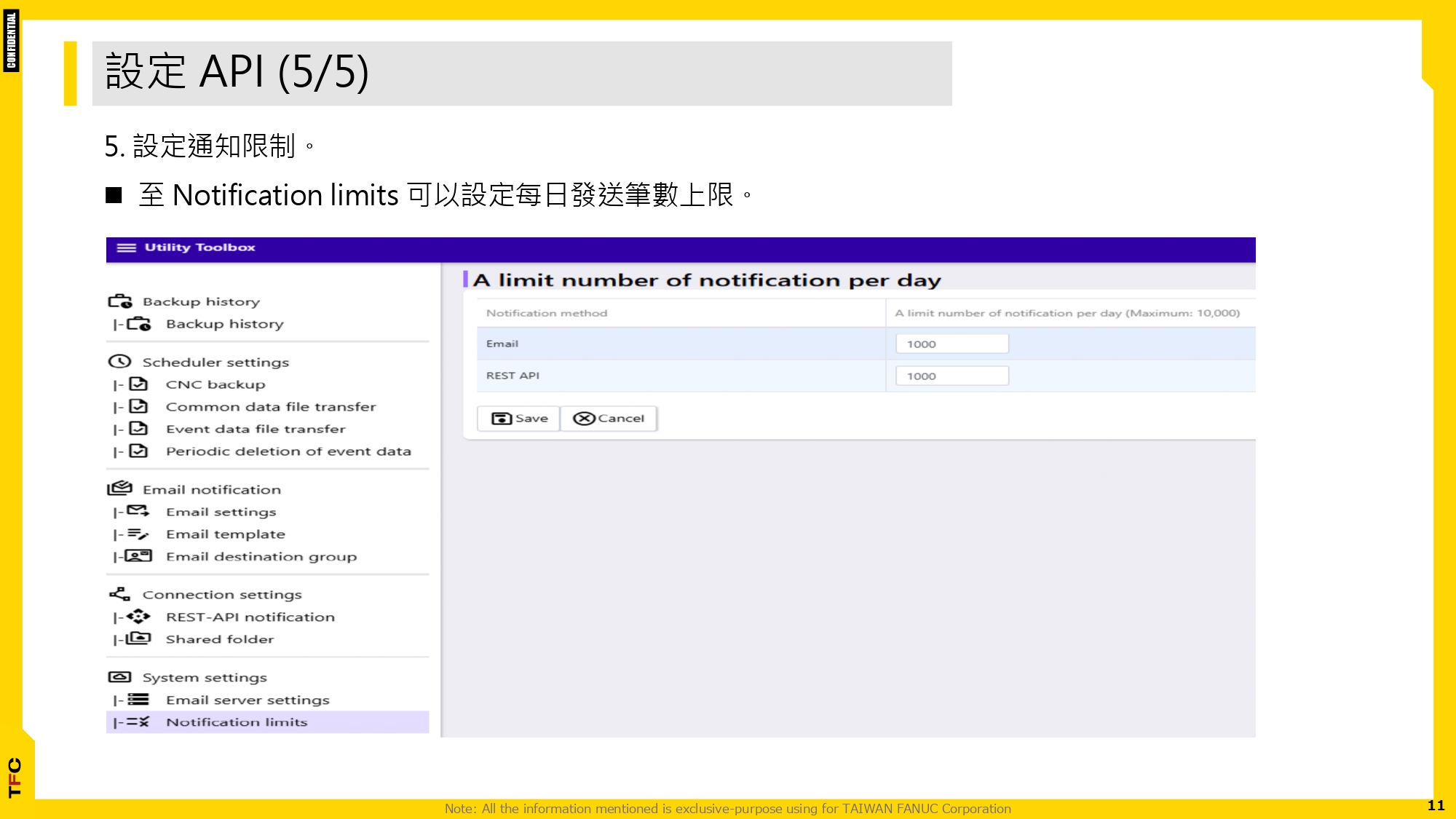Open Common data file transfer settings
1456x819 pixels.
(138, 406)
